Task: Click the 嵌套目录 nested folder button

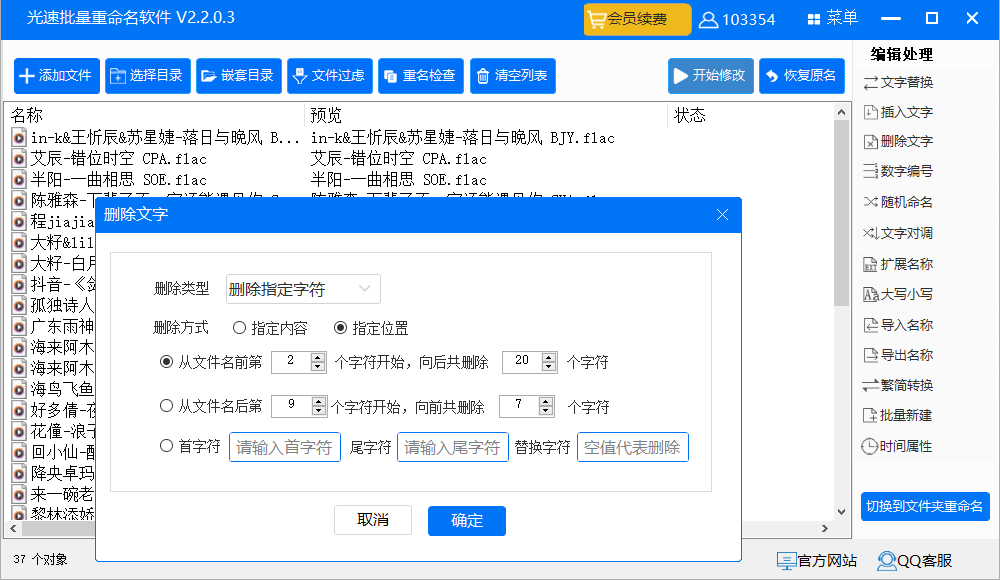Action: click(239, 76)
